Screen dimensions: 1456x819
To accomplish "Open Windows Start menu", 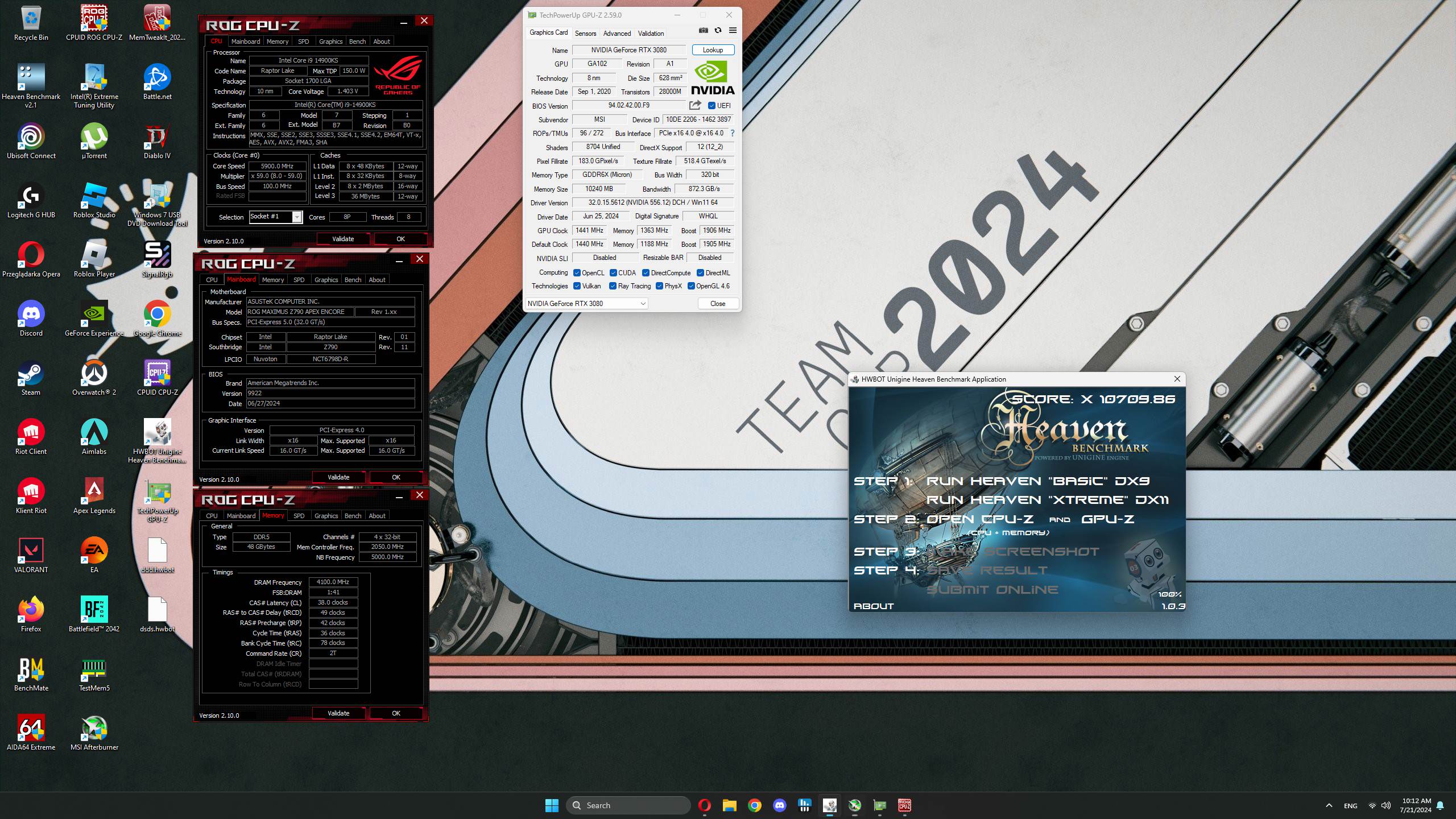I will click(552, 805).
